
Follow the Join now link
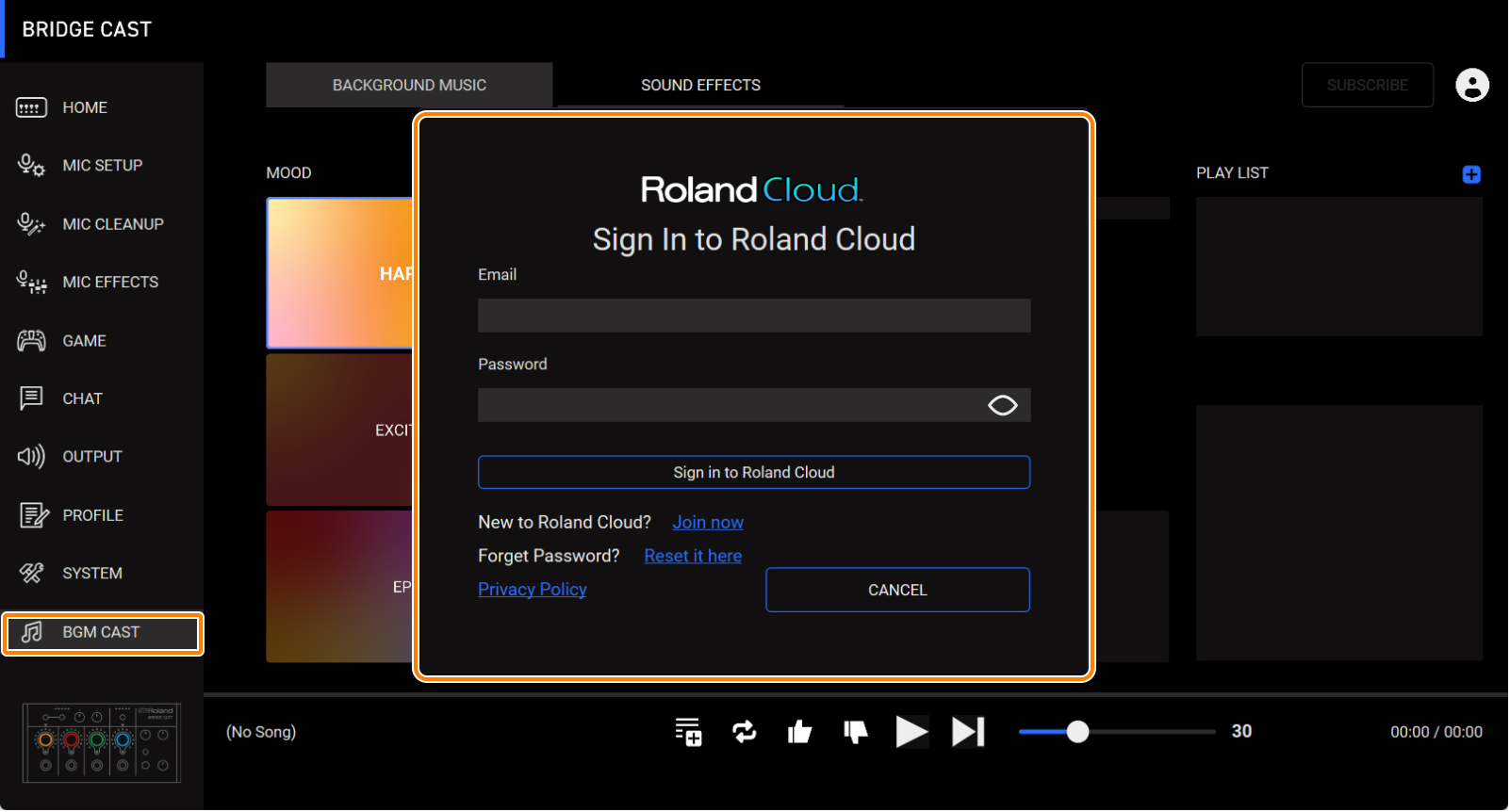coord(707,523)
